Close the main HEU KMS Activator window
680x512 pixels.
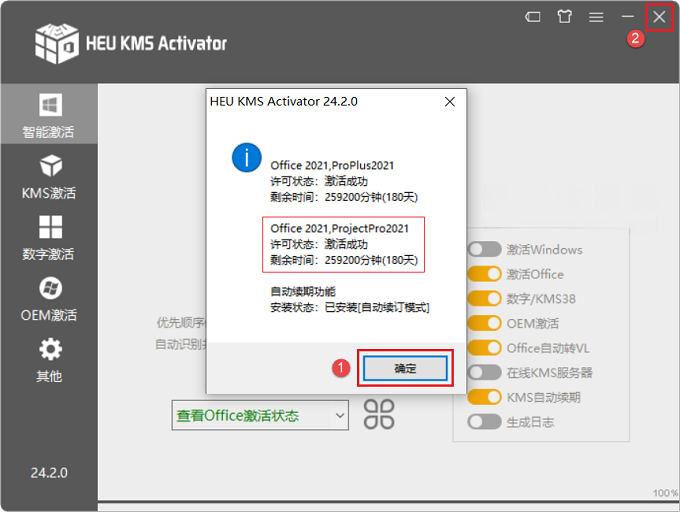click(x=659, y=17)
